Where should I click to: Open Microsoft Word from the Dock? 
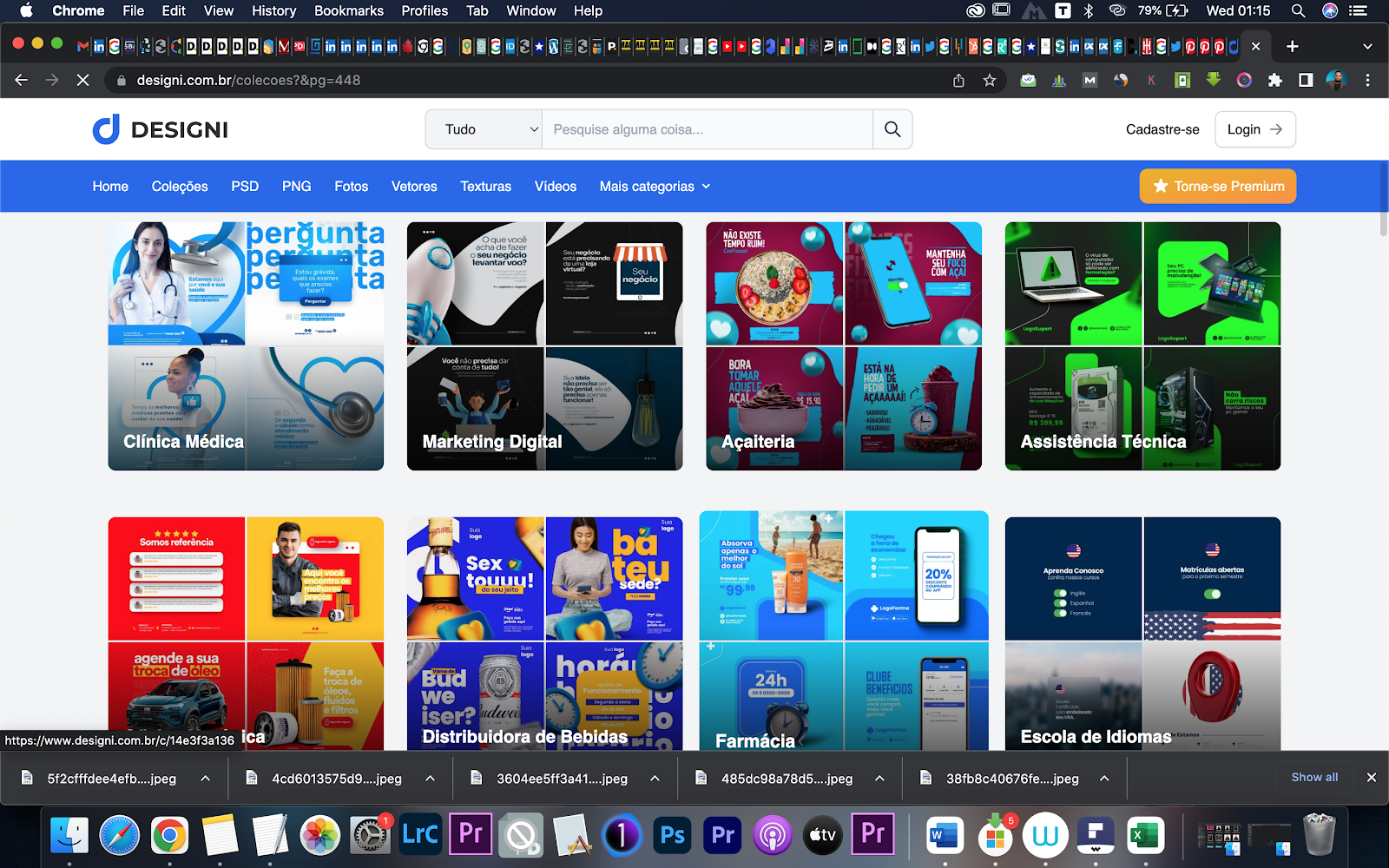(945, 835)
